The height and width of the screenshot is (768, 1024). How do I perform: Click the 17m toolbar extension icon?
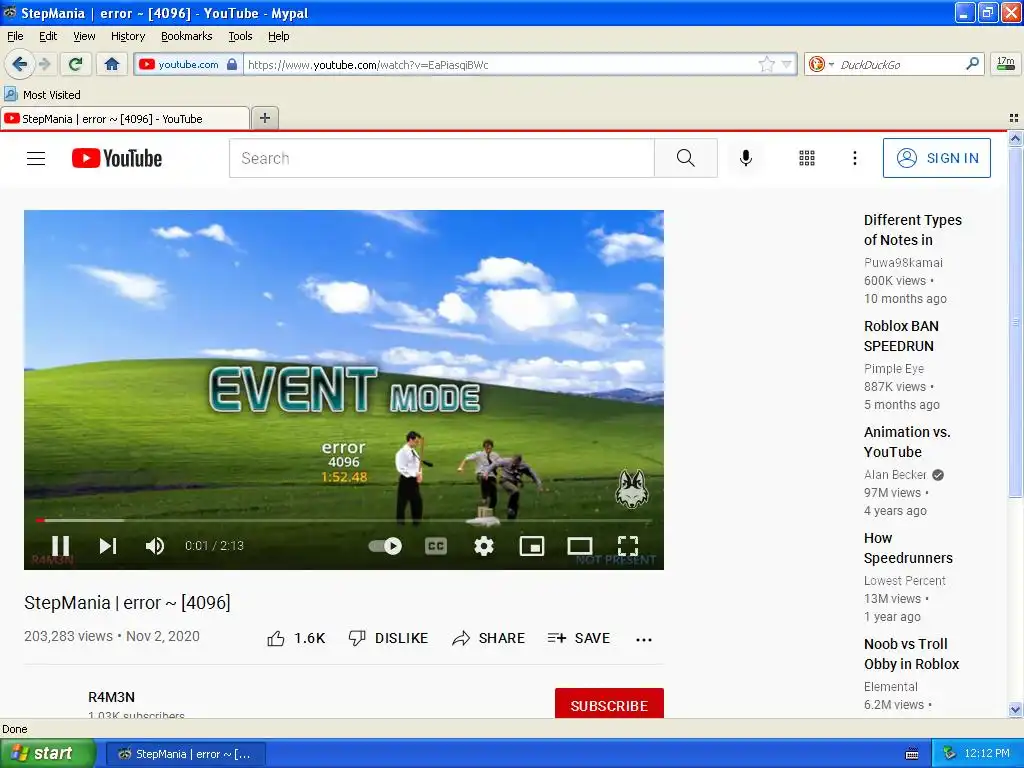[1006, 64]
